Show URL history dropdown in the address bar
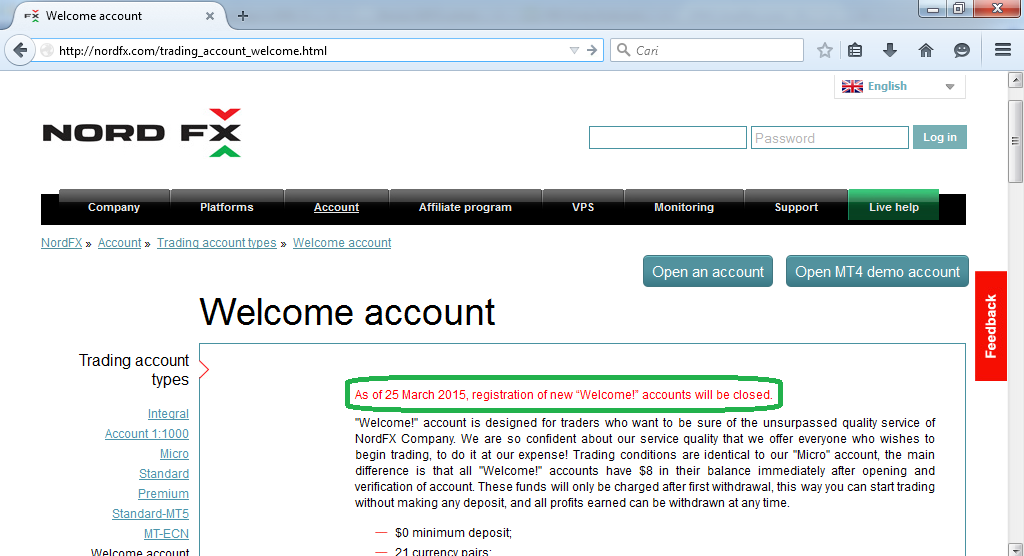 pos(574,50)
